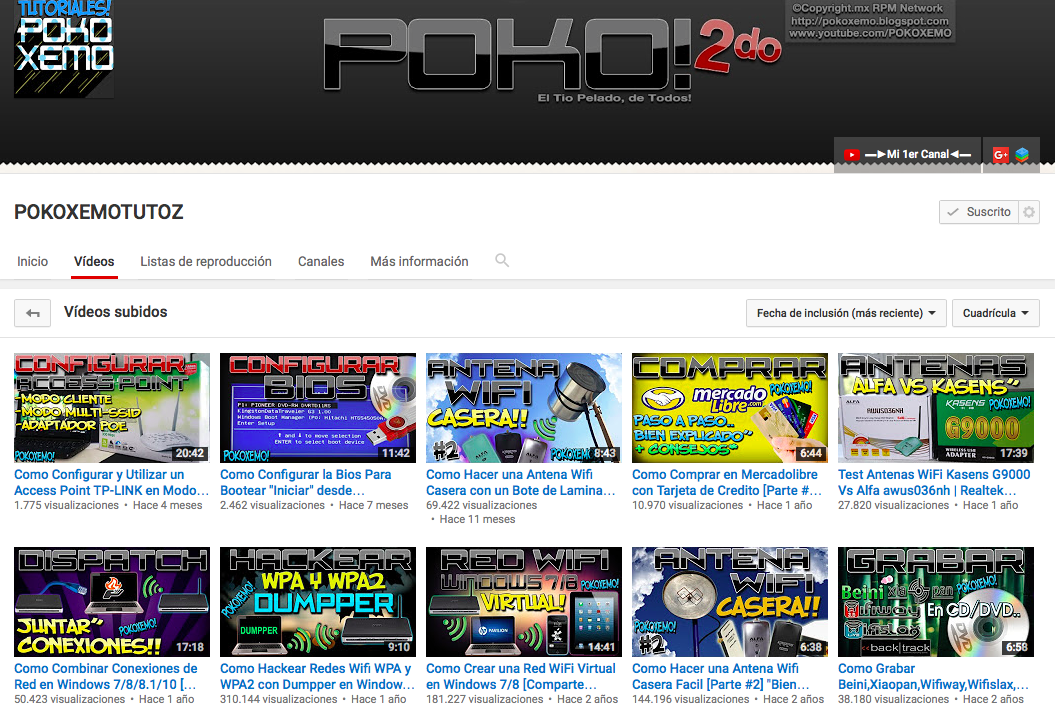Select the Vídeos tab
The image size is (1055, 725).
click(94, 262)
